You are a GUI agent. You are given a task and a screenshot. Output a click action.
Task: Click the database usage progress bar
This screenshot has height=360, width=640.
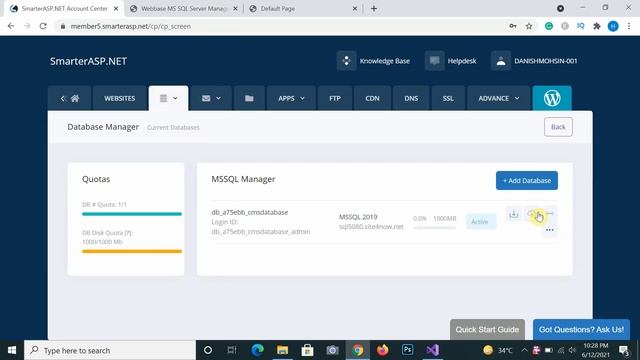(434, 228)
